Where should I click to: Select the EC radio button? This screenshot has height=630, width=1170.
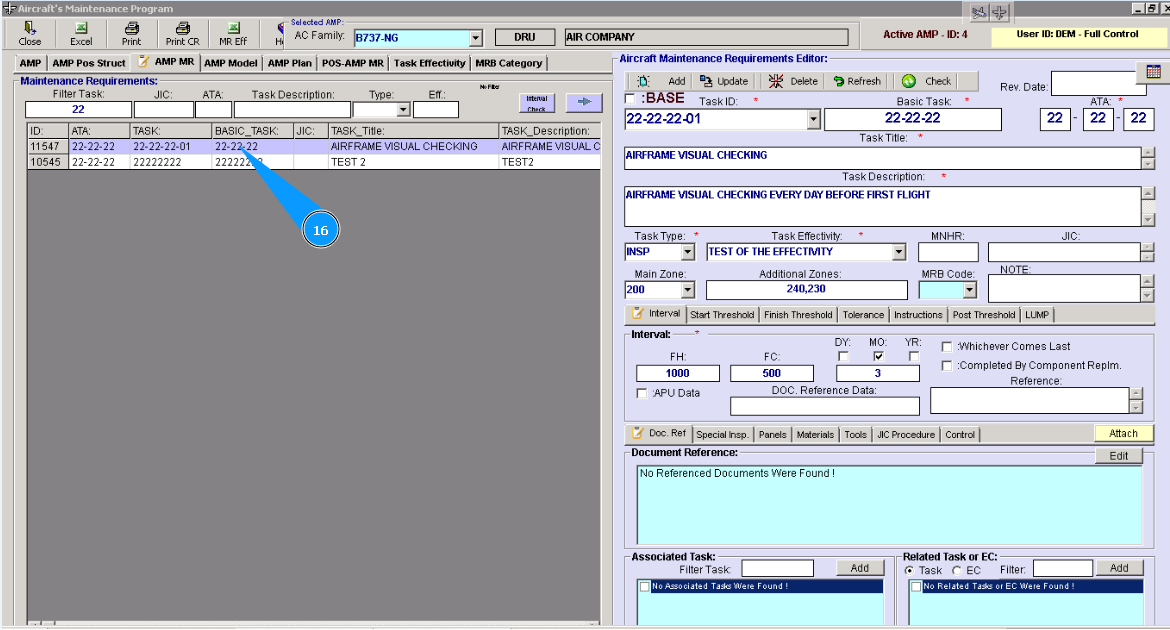(957, 570)
